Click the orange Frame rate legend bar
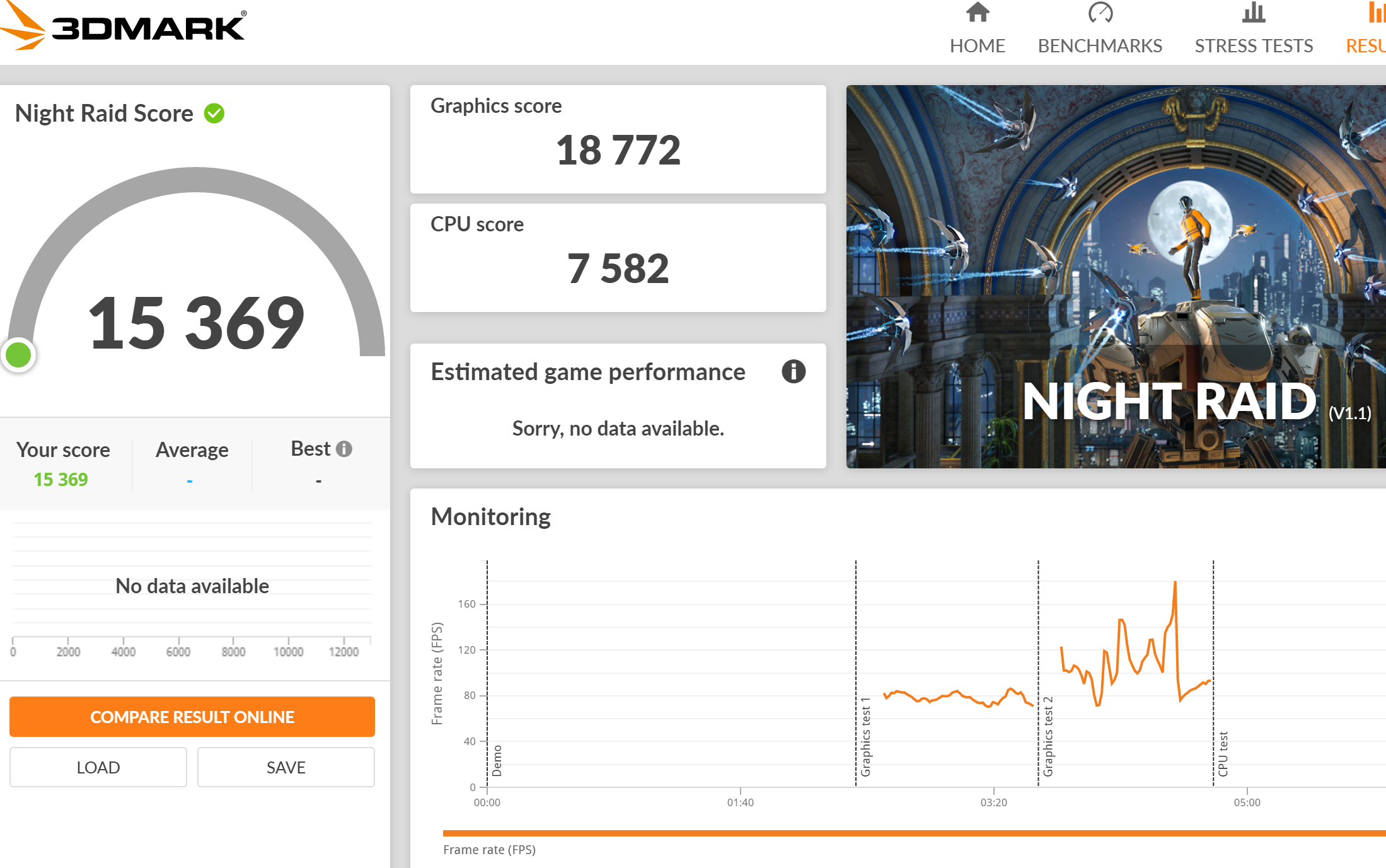 (x=914, y=833)
